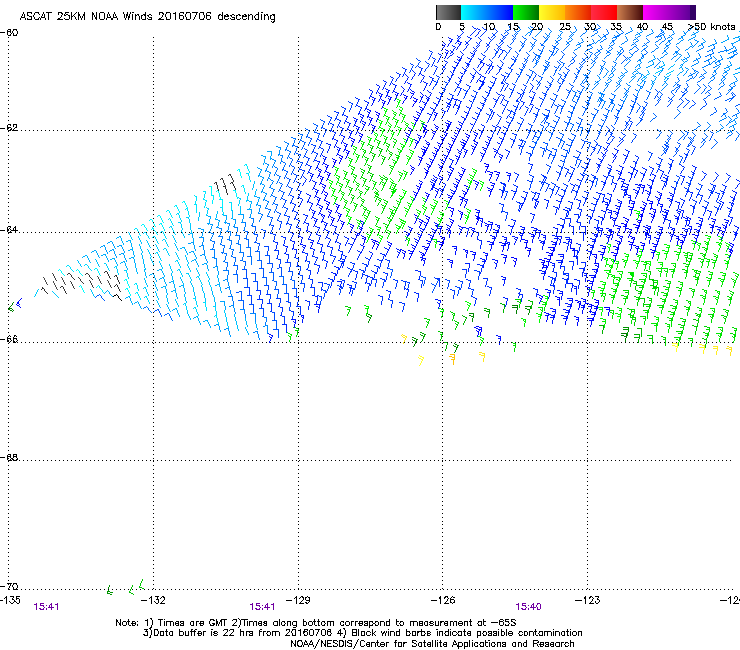Click the magenta 40-45 knots color segment

pyautogui.click(x=656, y=12)
